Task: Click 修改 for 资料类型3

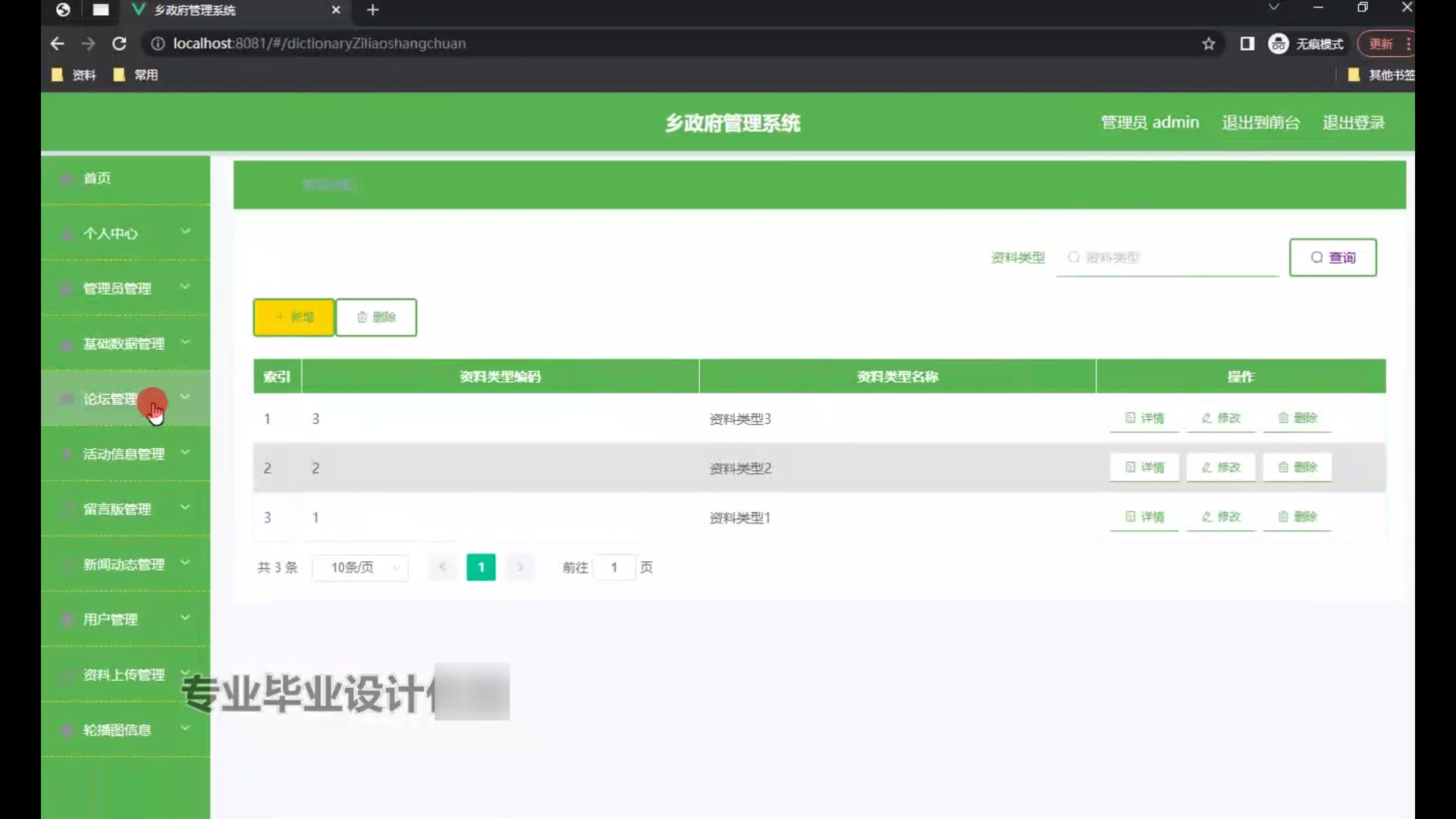Action: point(1221,418)
